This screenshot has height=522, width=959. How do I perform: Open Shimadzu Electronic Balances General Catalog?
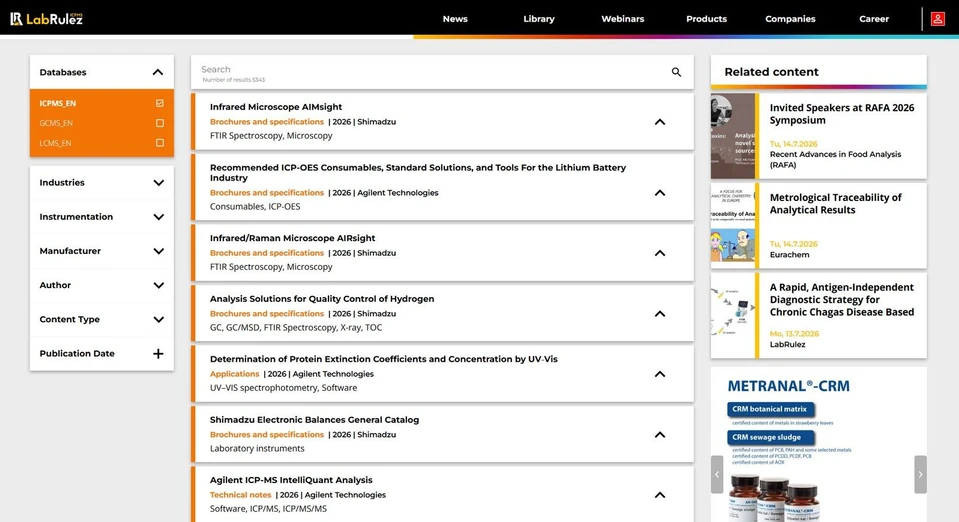tap(314, 420)
